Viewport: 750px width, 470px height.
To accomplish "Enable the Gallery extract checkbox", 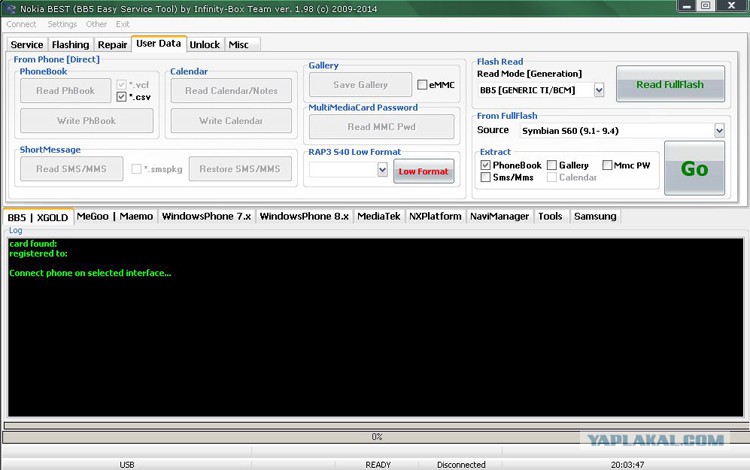I will tap(551, 165).
